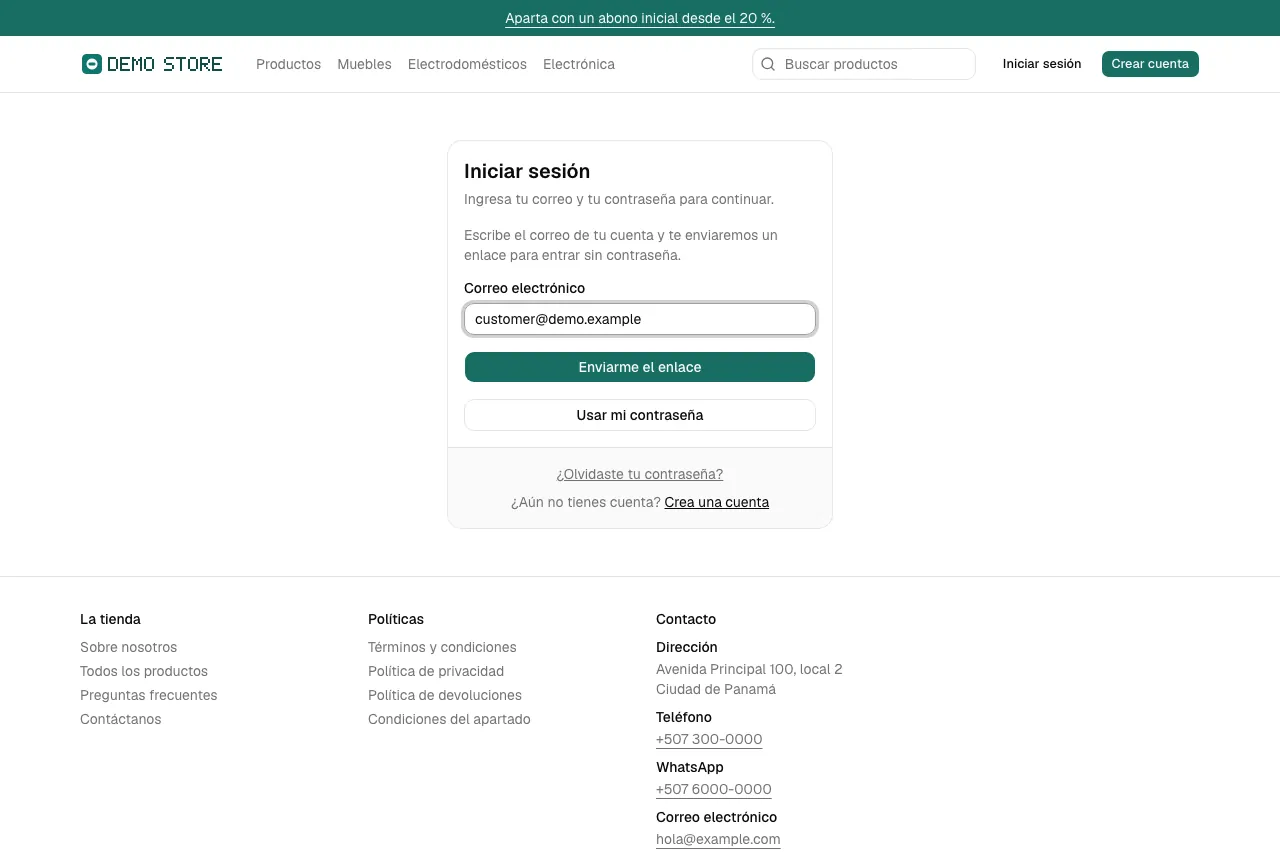This screenshot has width=1280, height=860.
Task: View Política de devoluciones
Action: click(445, 695)
